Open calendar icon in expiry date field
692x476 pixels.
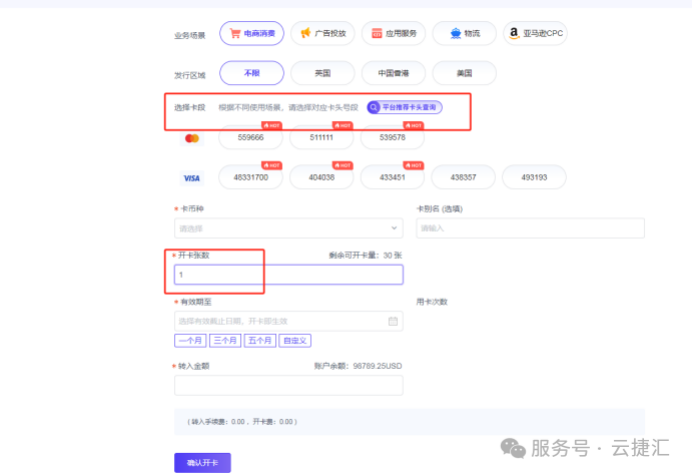point(393,321)
